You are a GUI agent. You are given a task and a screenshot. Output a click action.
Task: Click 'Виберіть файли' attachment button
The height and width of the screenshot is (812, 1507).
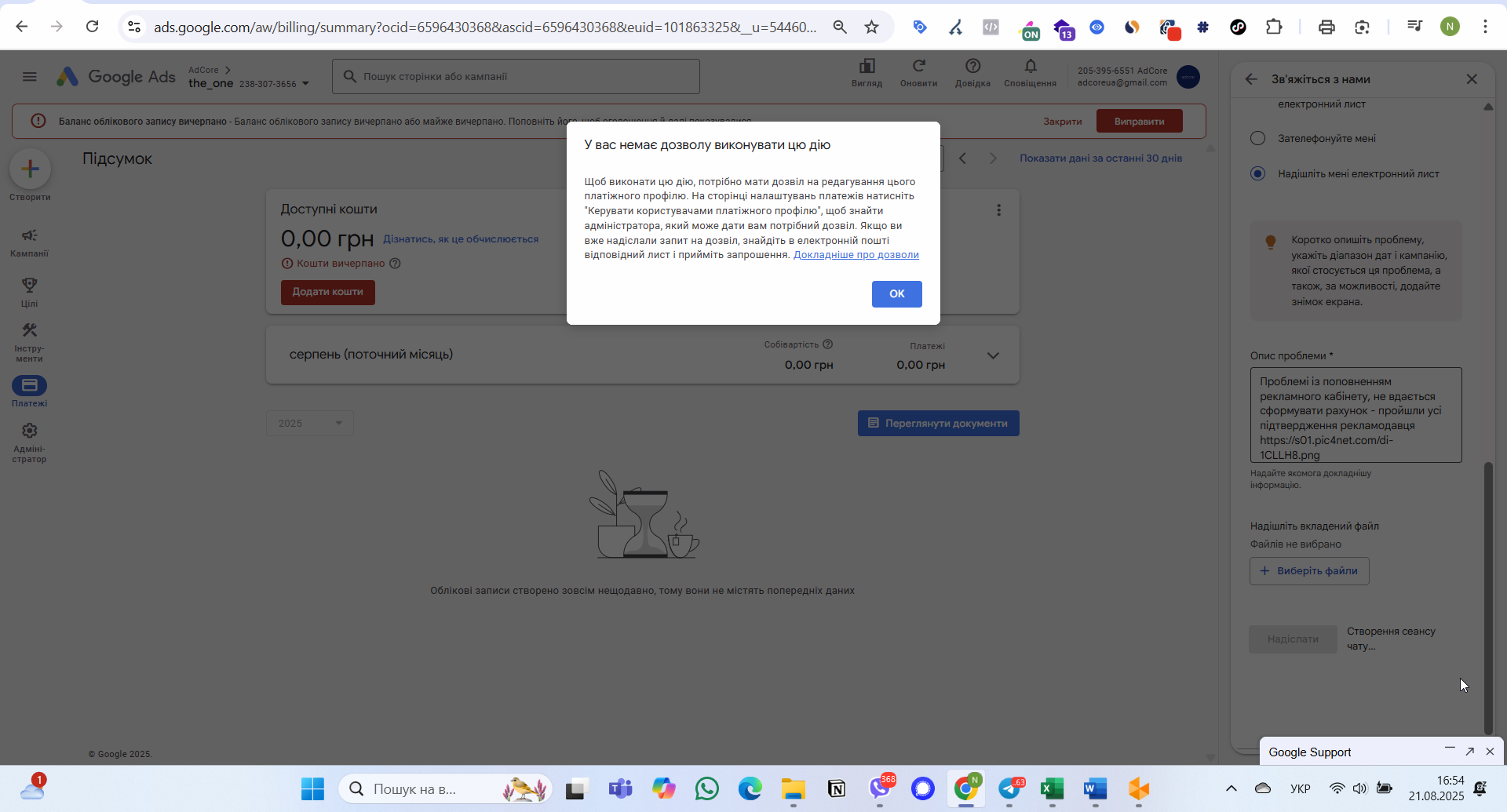pyautogui.click(x=1309, y=571)
